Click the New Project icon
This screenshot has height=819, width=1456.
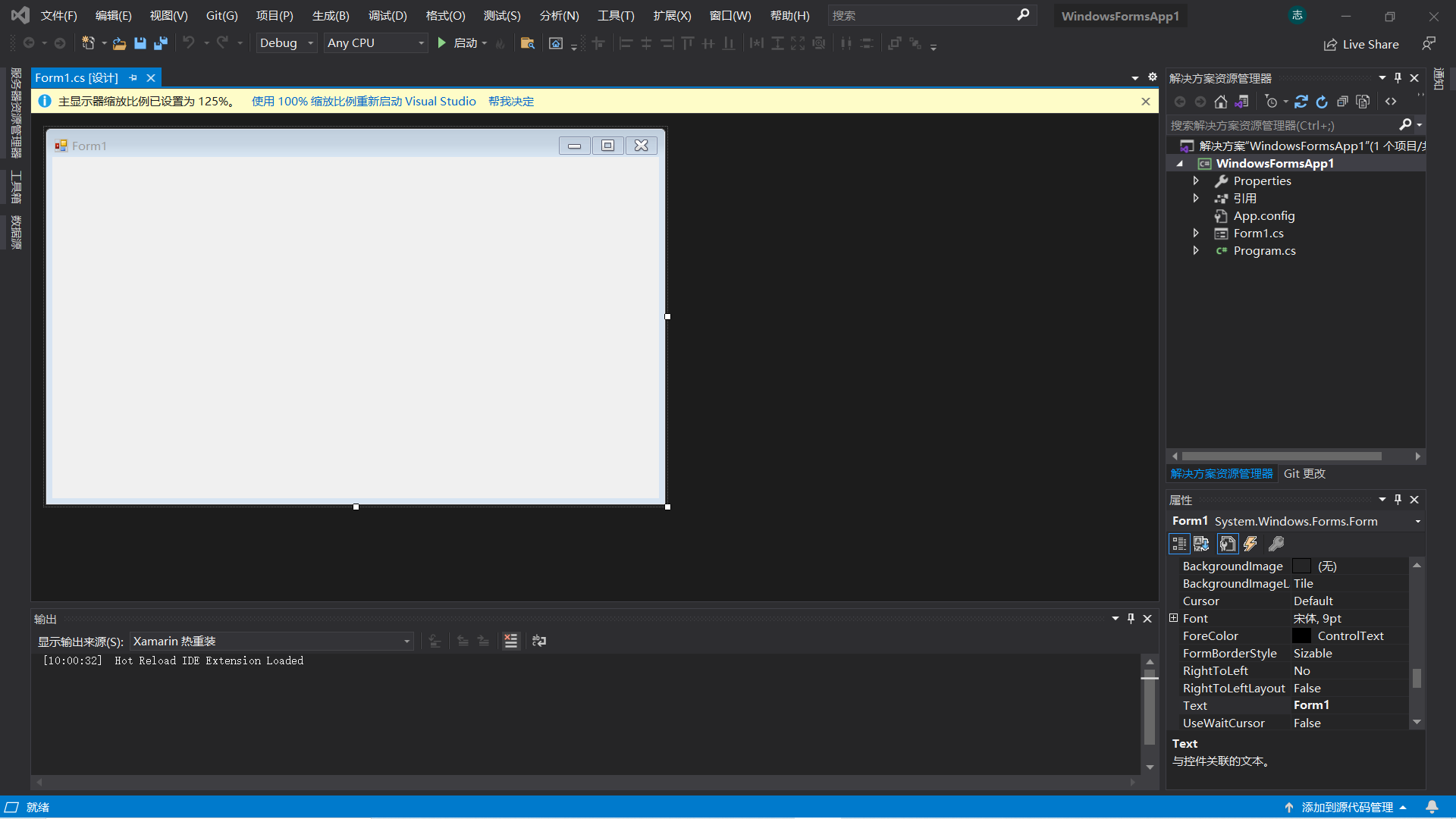tap(88, 43)
